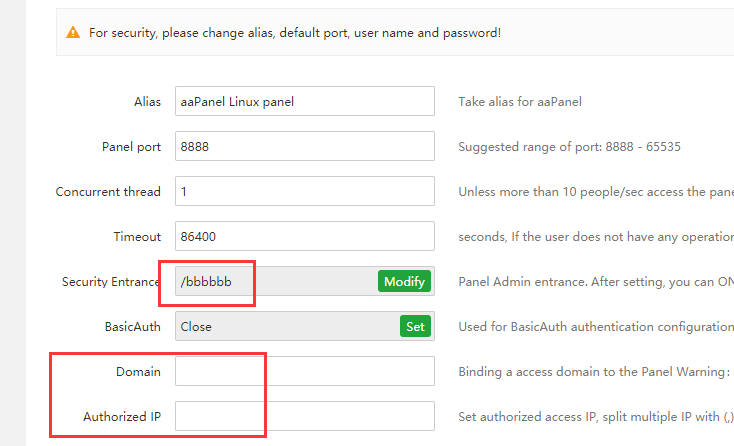Image resolution: width=734 pixels, height=446 pixels.
Task: Select the Concurrent thread input box
Action: (x=304, y=191)
